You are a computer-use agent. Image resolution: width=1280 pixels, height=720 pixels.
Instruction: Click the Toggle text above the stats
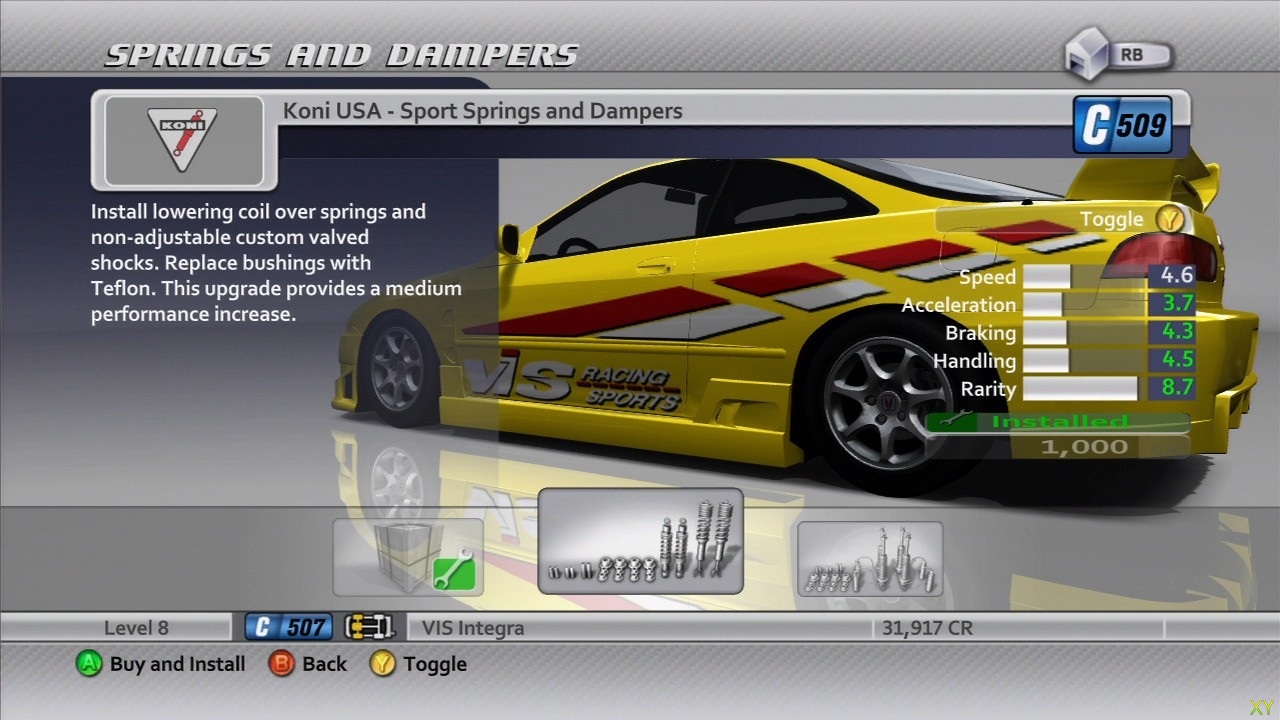click(x=1111, y=219)
